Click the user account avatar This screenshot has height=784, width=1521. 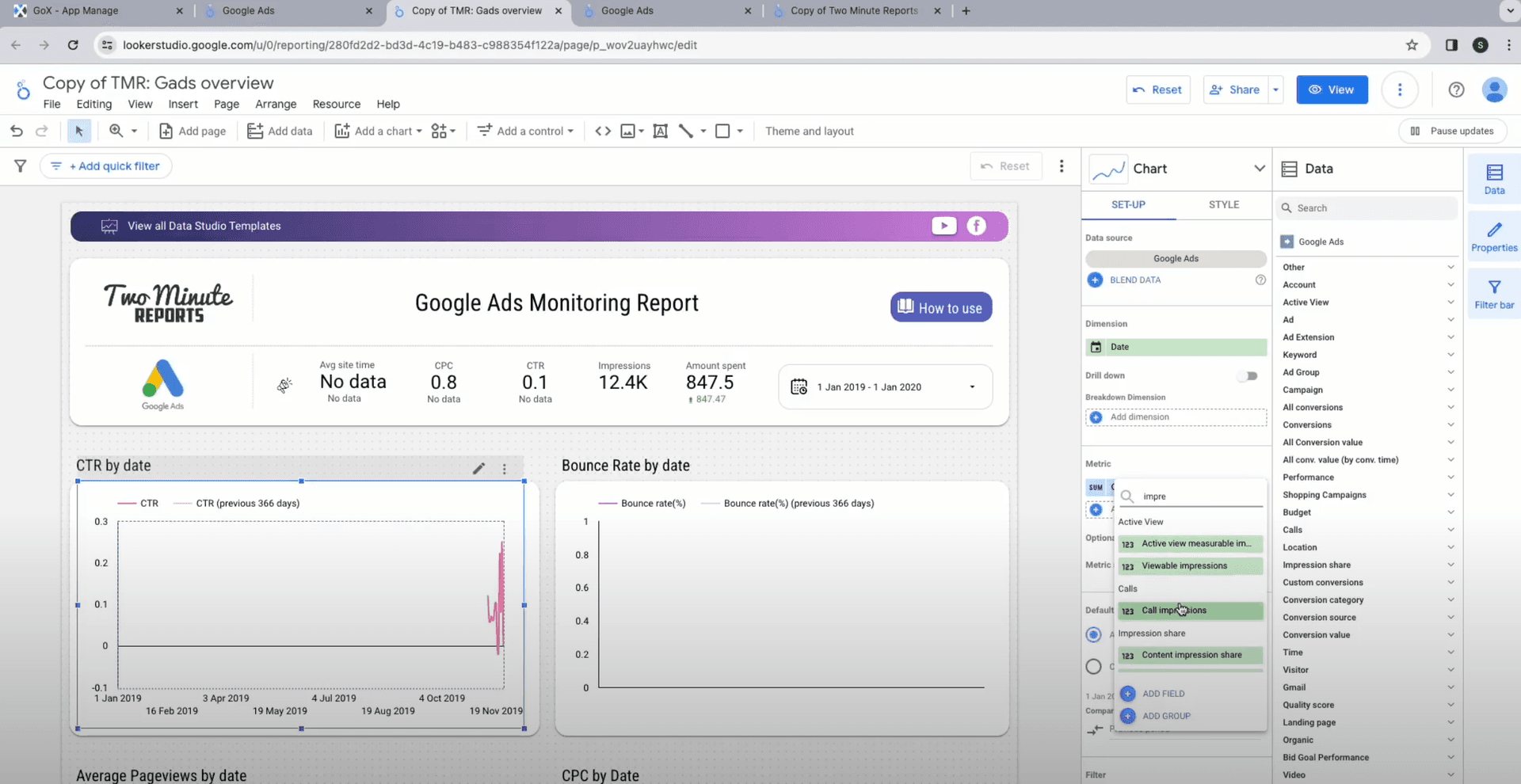[1495, 89]
